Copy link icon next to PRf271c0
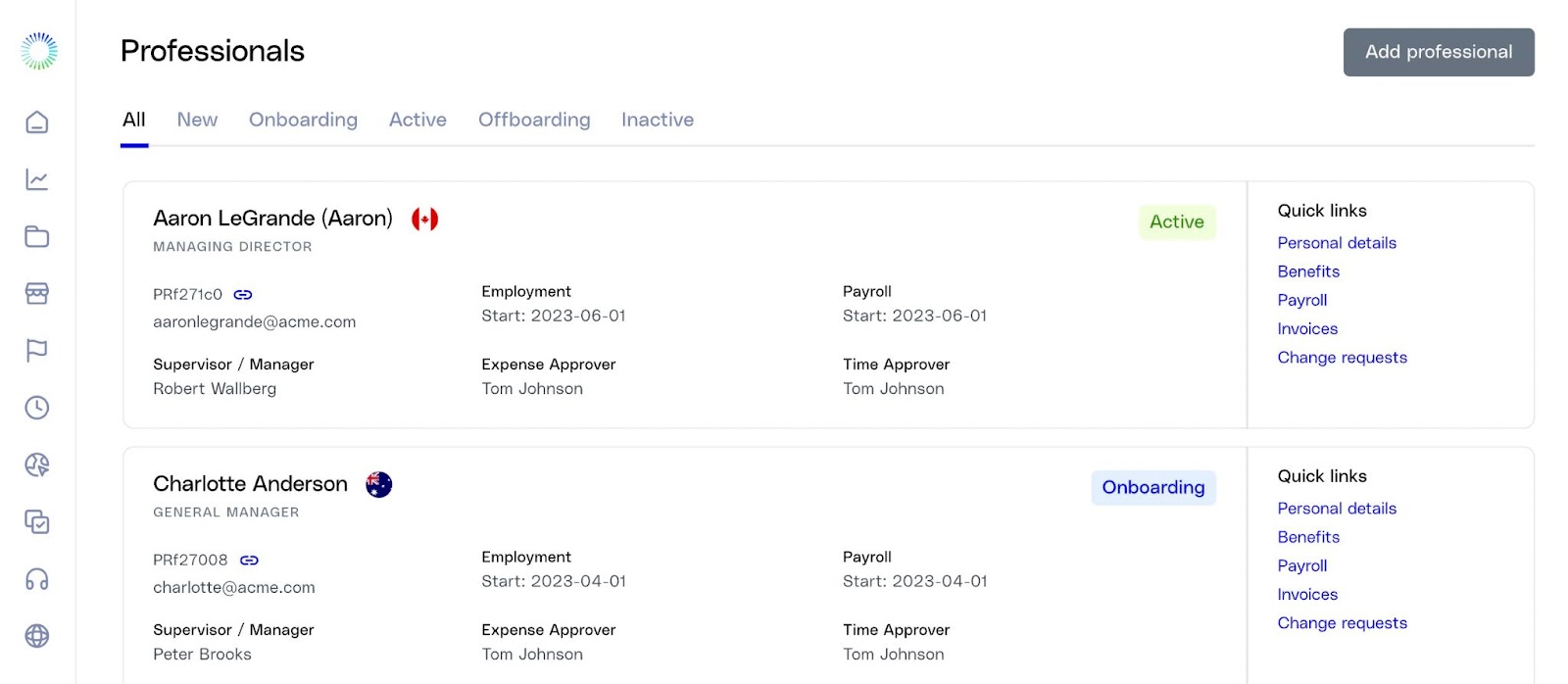 [x=243, y=294]
